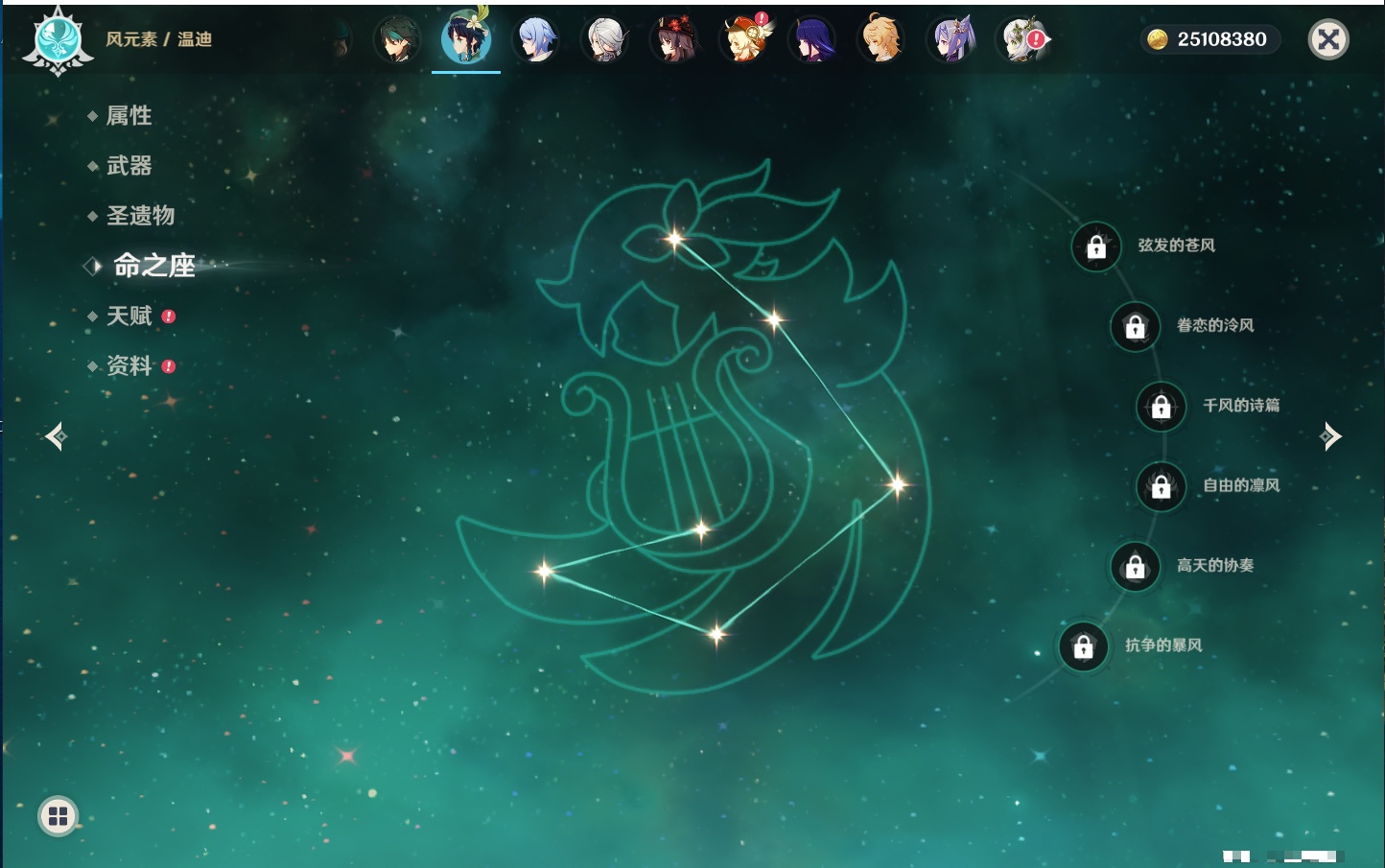Click the 风元素 / 温迪 header text
This screenshot has height=868, width=1385.
click(159, 39)
